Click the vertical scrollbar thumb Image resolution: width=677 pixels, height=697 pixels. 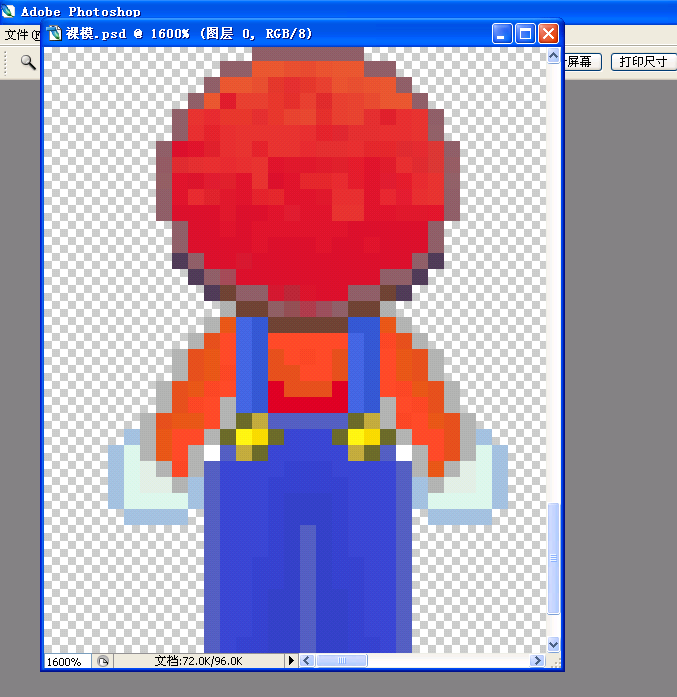click(553, 558)
